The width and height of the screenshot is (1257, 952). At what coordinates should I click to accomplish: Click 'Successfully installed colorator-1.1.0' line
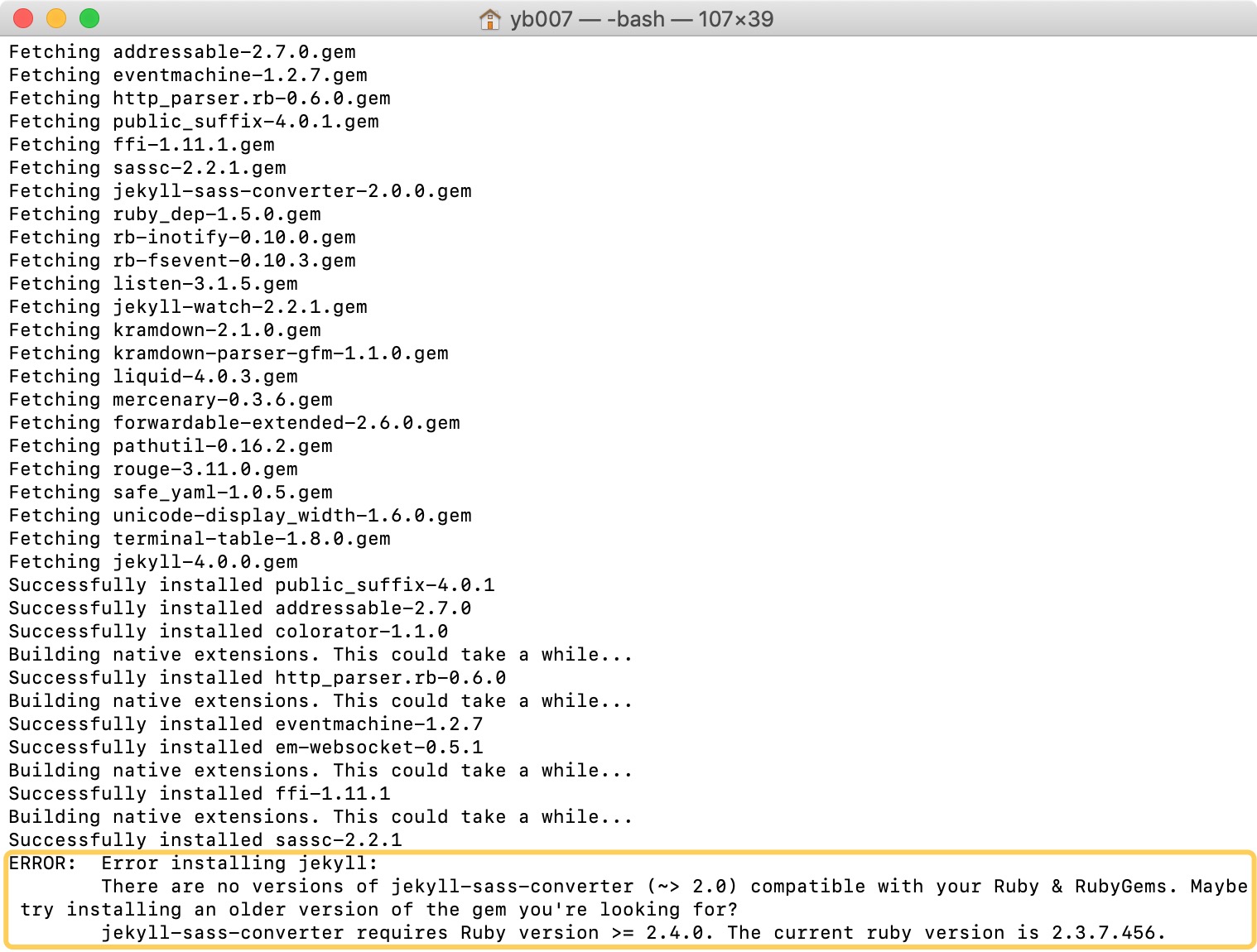point(229,632)
